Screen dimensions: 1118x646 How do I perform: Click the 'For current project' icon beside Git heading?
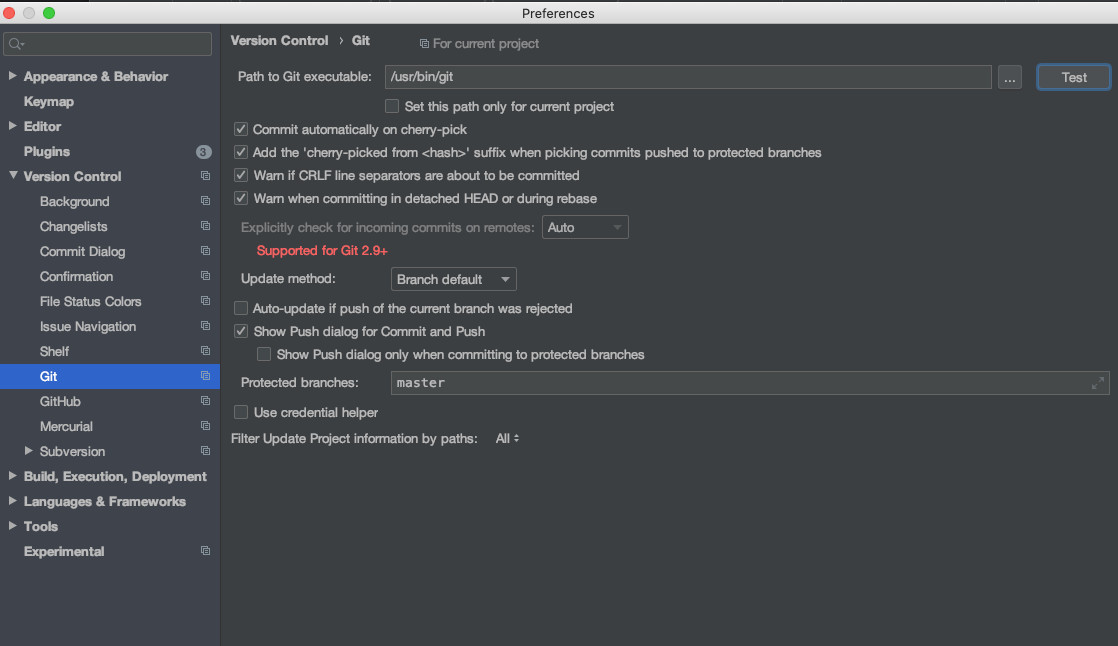tap(423, 43)
